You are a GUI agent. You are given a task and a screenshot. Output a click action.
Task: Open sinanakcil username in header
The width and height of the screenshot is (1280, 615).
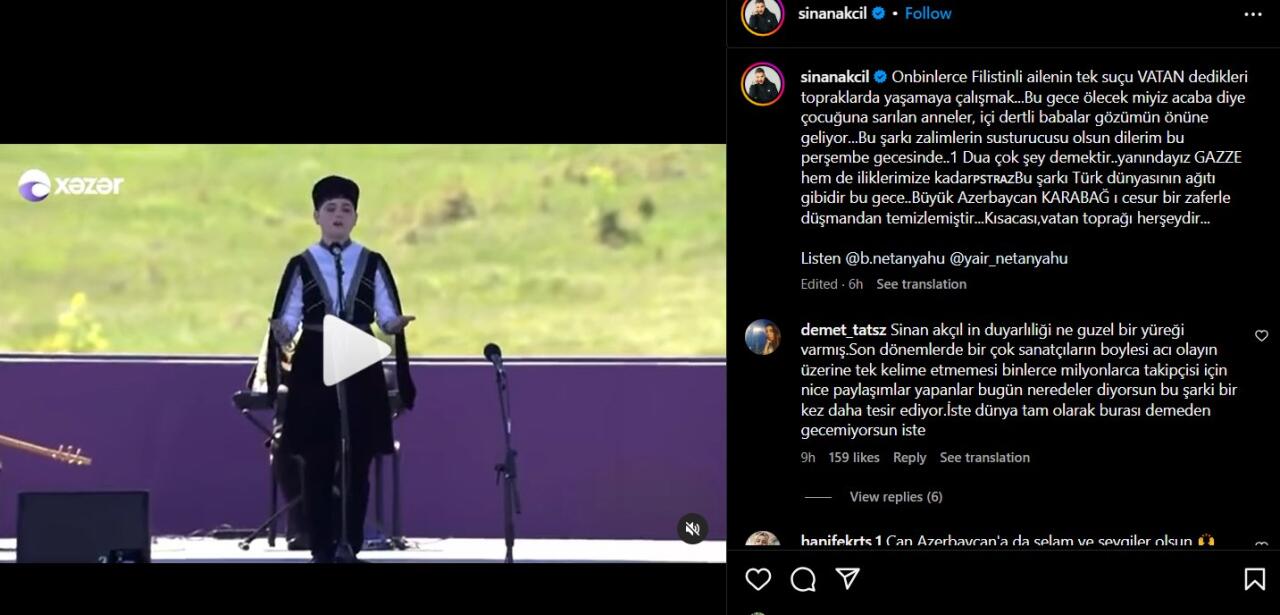[x=833, y=13]
